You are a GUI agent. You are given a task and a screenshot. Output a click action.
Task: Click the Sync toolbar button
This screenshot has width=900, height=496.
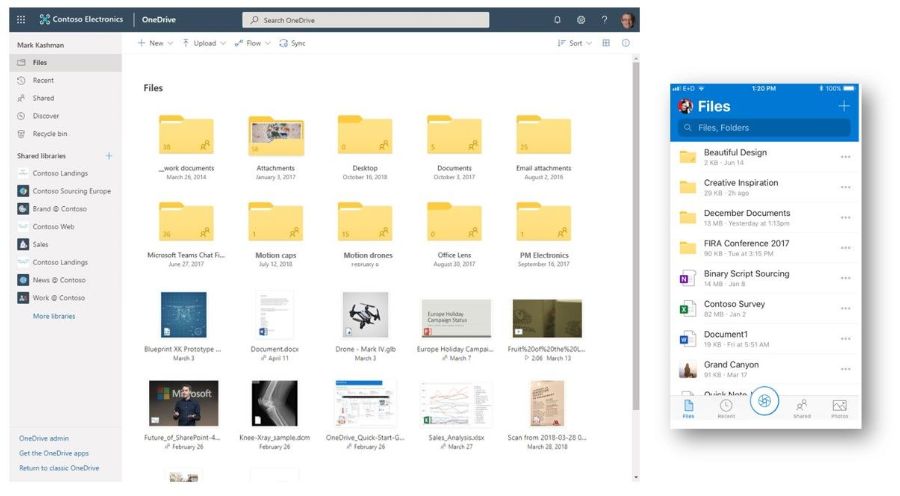(292, 43)
